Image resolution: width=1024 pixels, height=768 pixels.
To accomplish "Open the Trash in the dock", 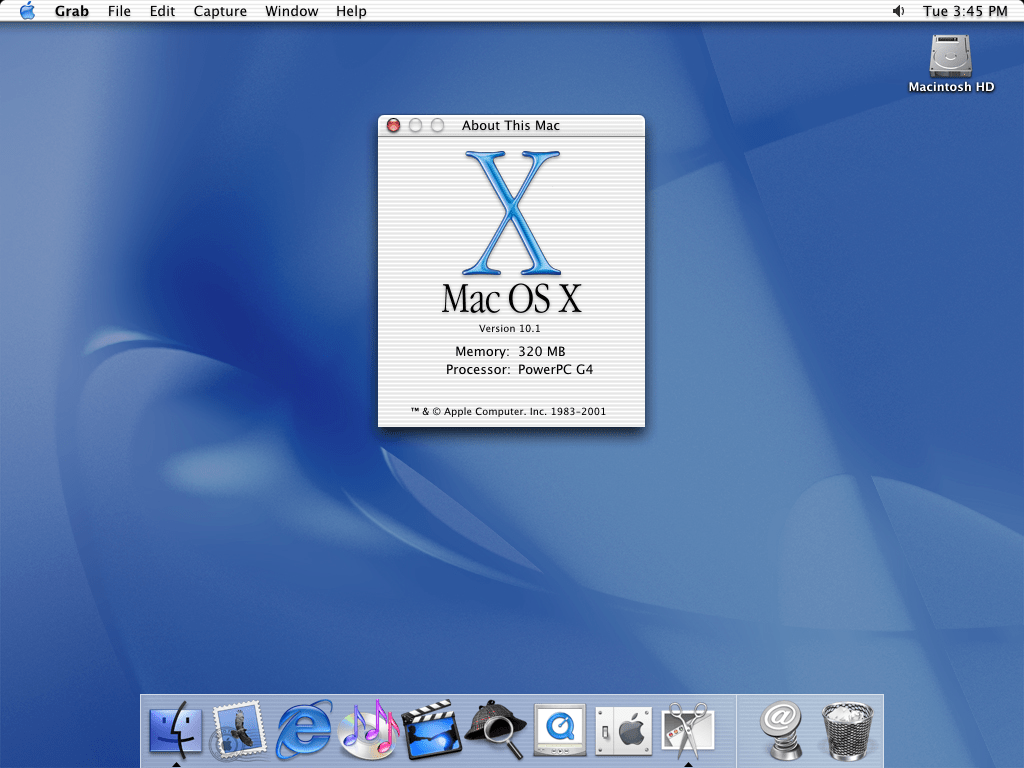I will tap(848, 732).
